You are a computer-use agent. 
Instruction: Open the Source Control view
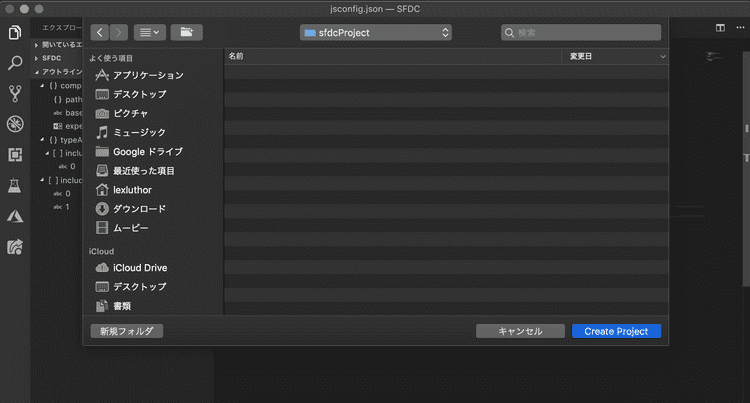(15, 94)
